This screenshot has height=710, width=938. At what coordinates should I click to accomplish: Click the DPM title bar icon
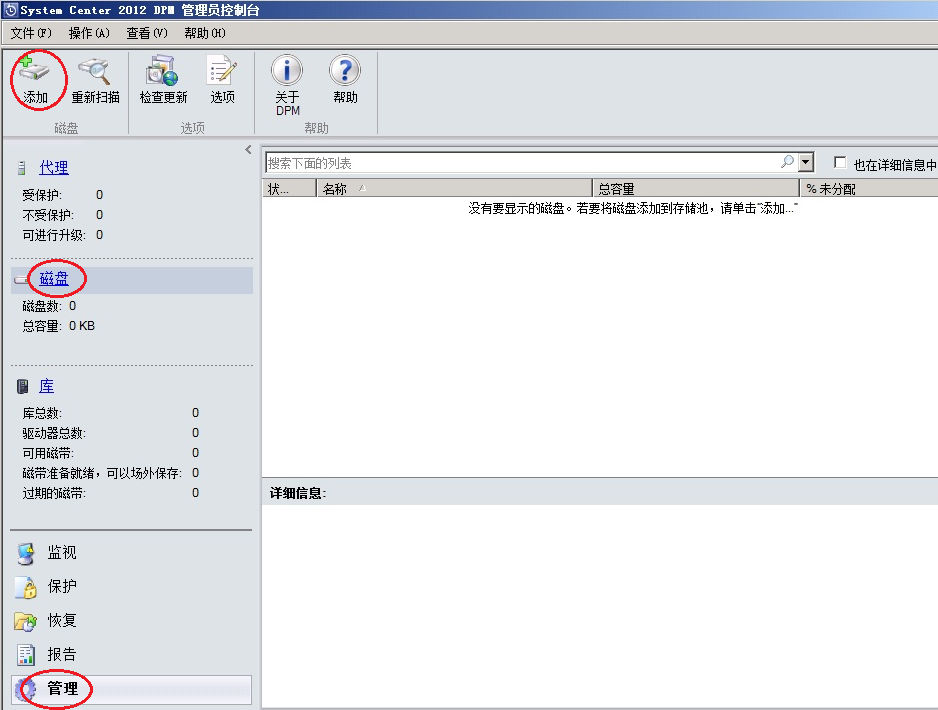pos(11,10)
